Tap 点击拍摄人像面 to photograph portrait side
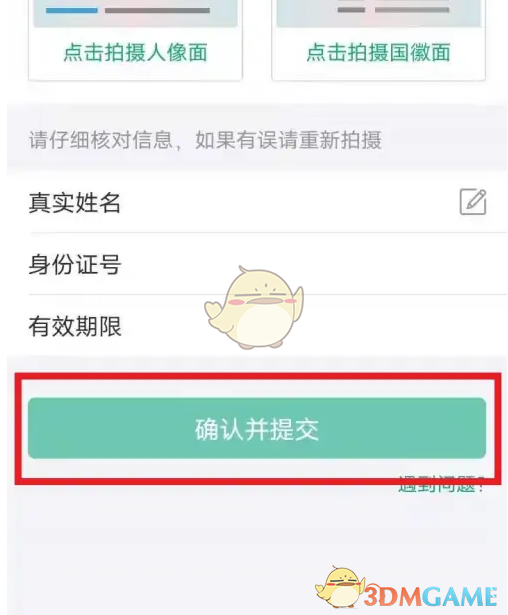 (135, 53)
